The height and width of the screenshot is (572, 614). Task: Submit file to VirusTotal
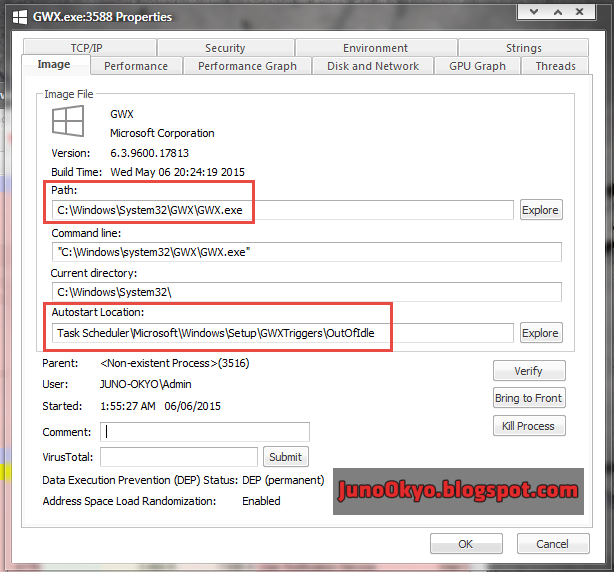pyautogui.click(x=286, y=457)
